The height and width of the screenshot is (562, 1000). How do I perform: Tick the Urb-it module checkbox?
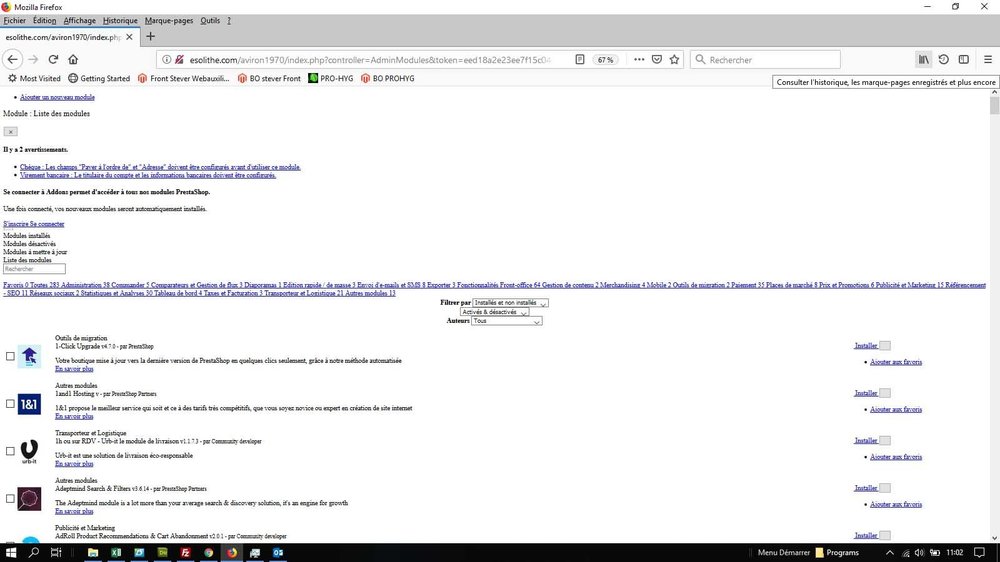tap(10, 451)
